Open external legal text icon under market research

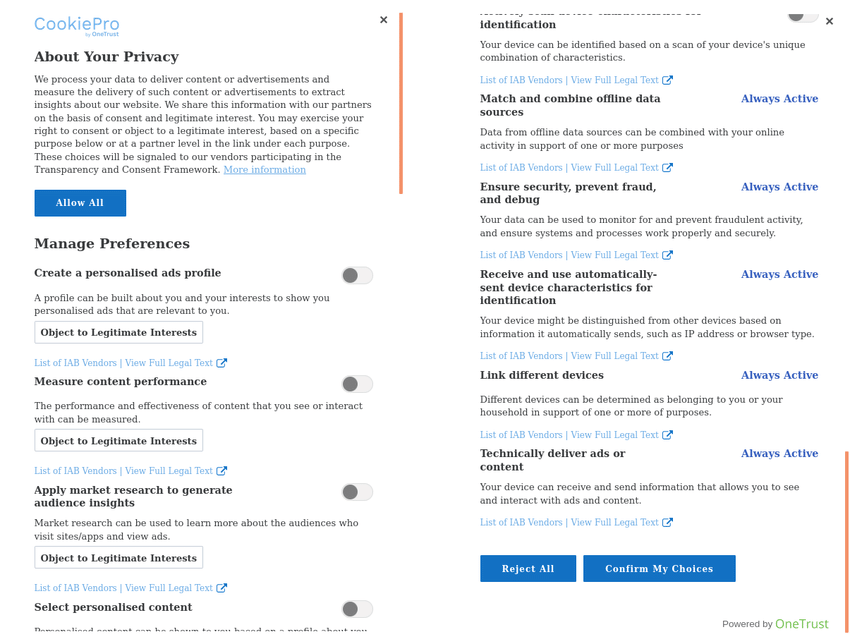coord(222,588)
